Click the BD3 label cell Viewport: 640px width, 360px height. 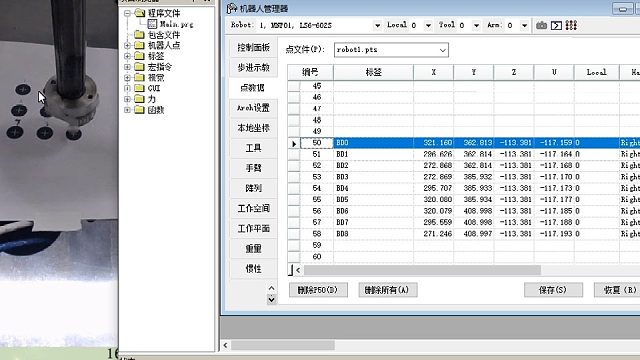click(373, 177)
